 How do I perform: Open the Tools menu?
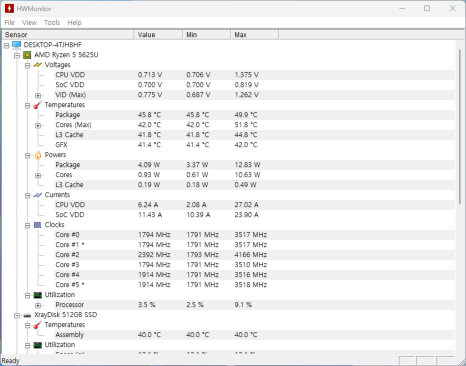52,23
